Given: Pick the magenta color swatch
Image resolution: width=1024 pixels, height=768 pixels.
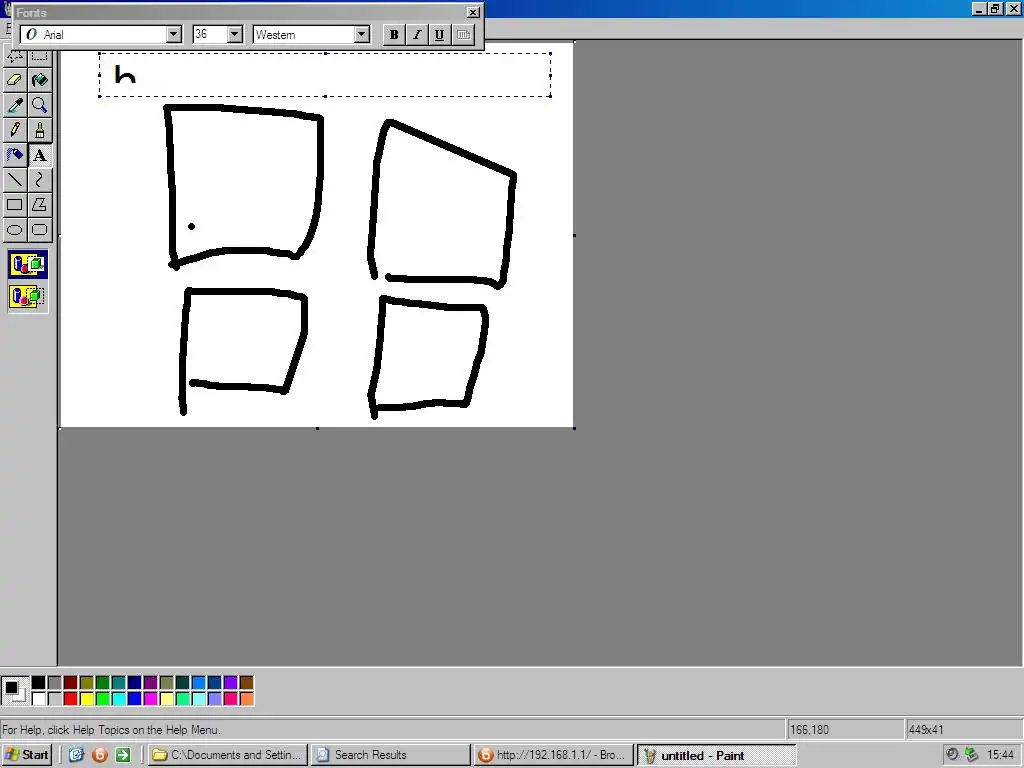Looking at the screenshot, I should 150,699.
